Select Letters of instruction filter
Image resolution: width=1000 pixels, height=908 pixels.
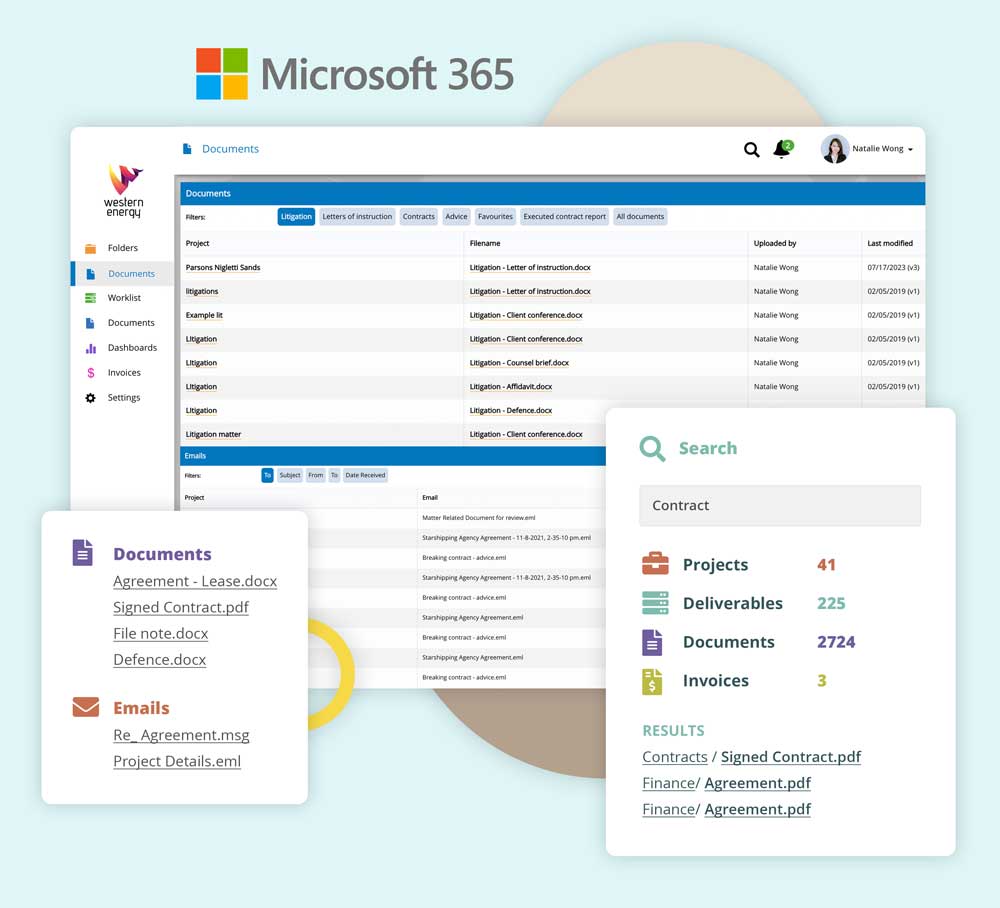[x=357, y=217]
